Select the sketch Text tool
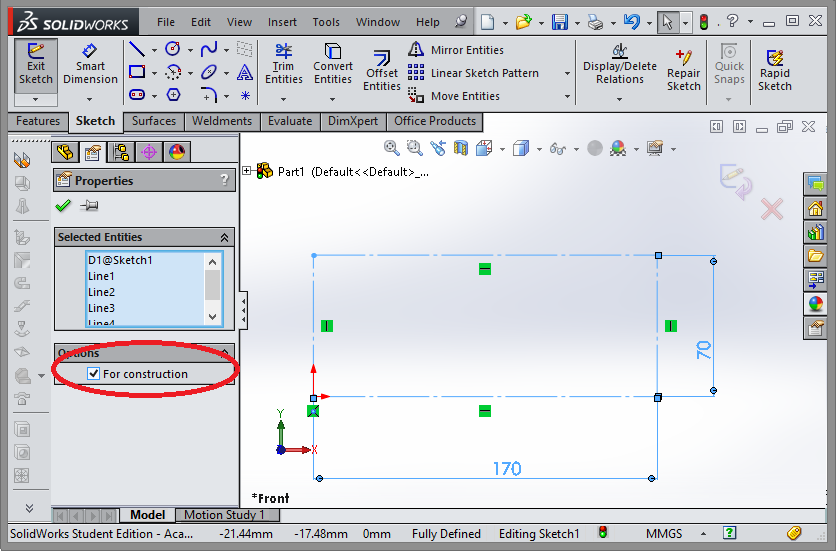836x551 pixels. (245, 71)
